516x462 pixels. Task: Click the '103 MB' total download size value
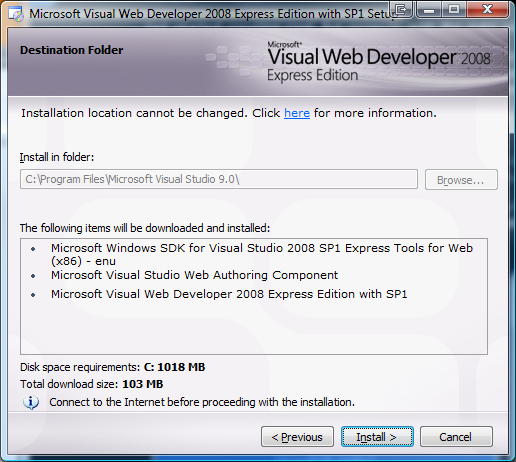coord(143,384)
